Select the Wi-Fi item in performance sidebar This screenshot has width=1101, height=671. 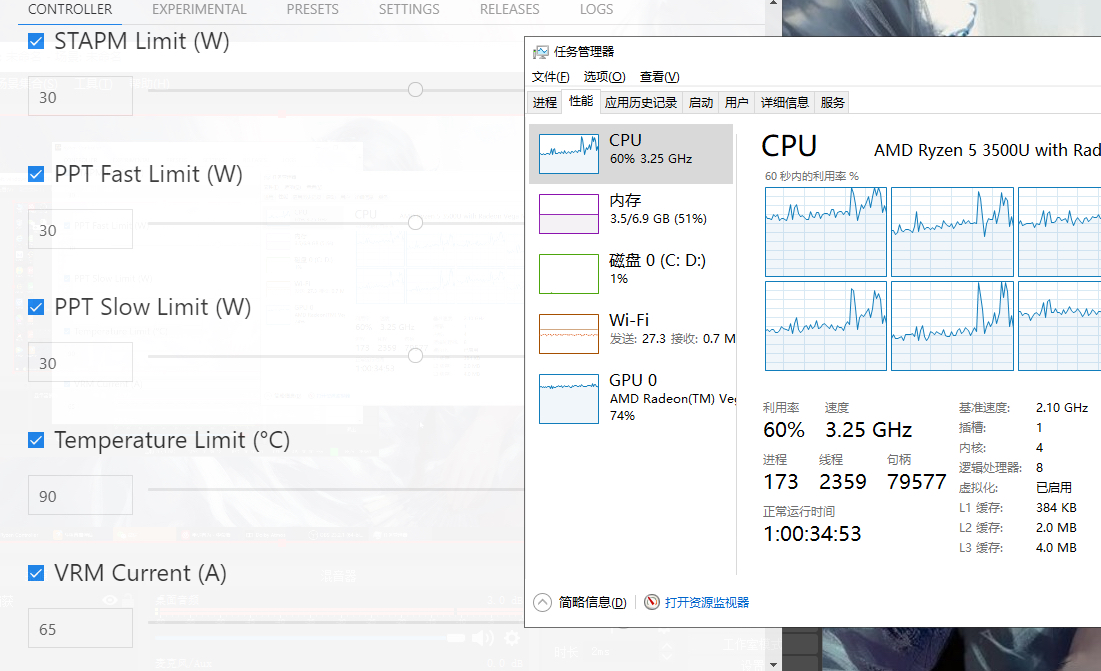pyautogui.click(x=631, y=333)
